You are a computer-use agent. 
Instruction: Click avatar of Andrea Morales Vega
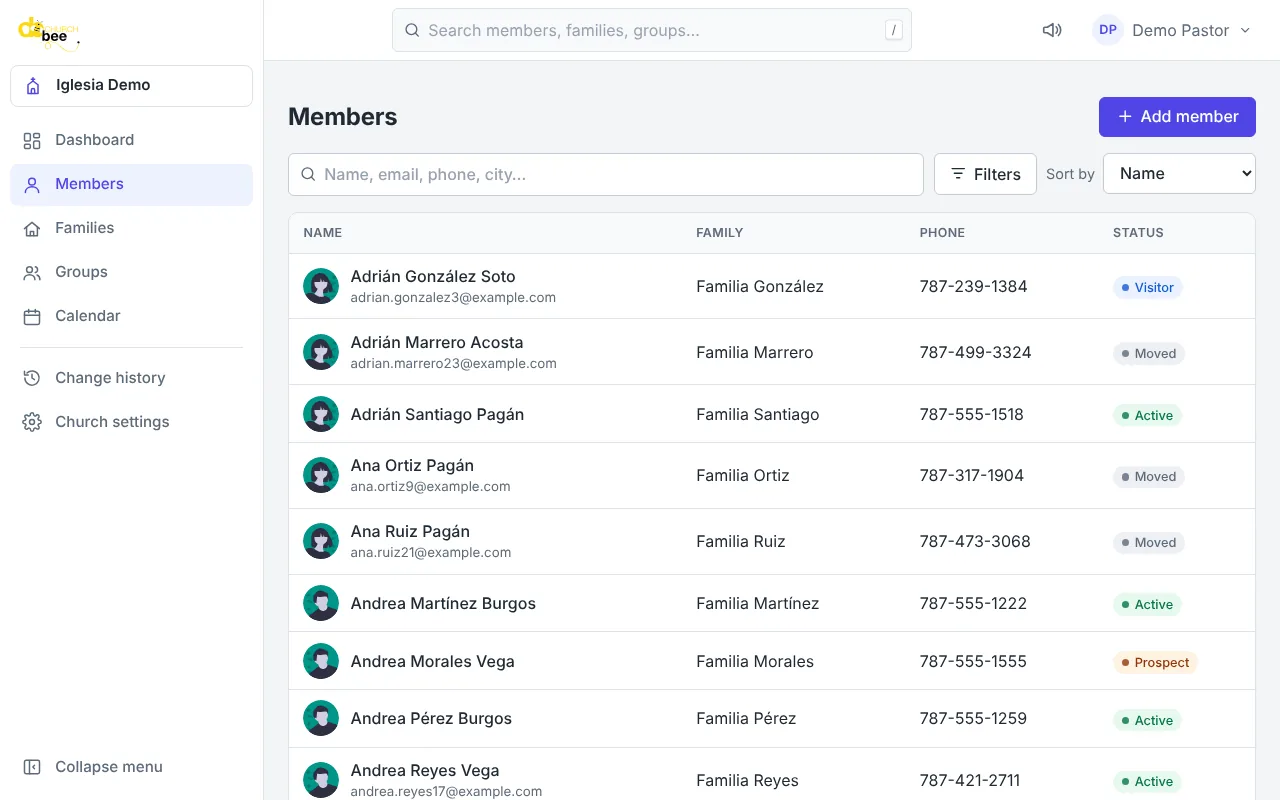(321, 661)
